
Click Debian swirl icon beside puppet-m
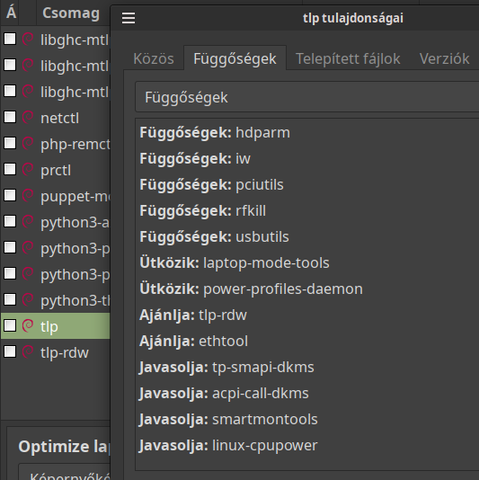coord(28,195)
